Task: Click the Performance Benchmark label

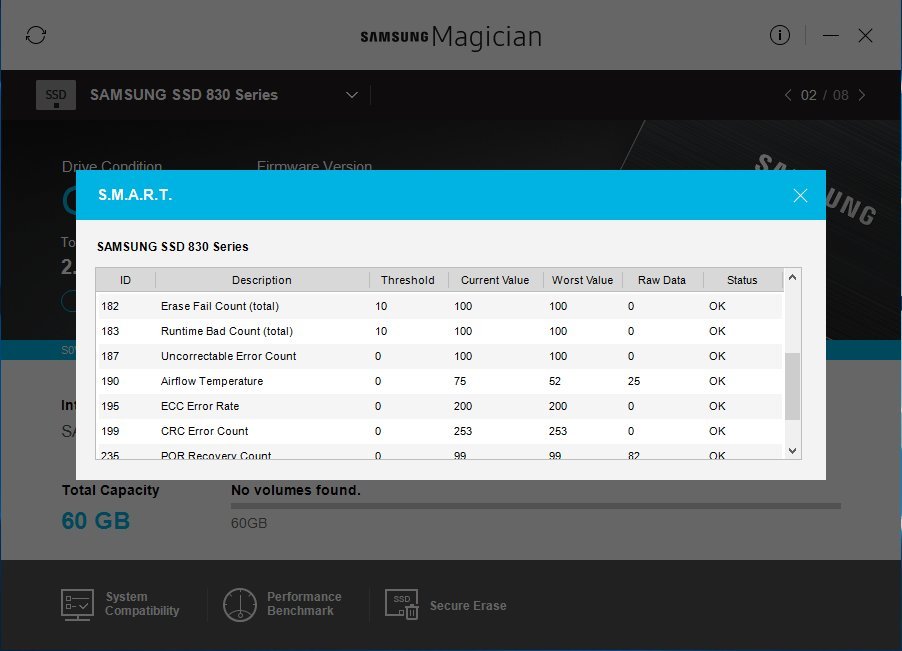Action: click(x=304, y=604)
